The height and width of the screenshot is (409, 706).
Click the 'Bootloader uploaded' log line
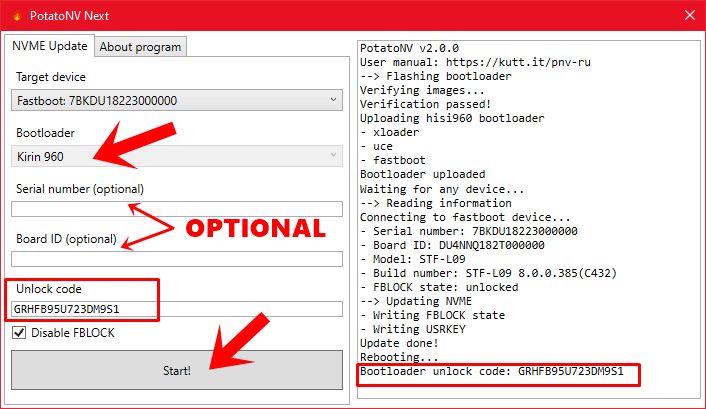pos(422,174)
